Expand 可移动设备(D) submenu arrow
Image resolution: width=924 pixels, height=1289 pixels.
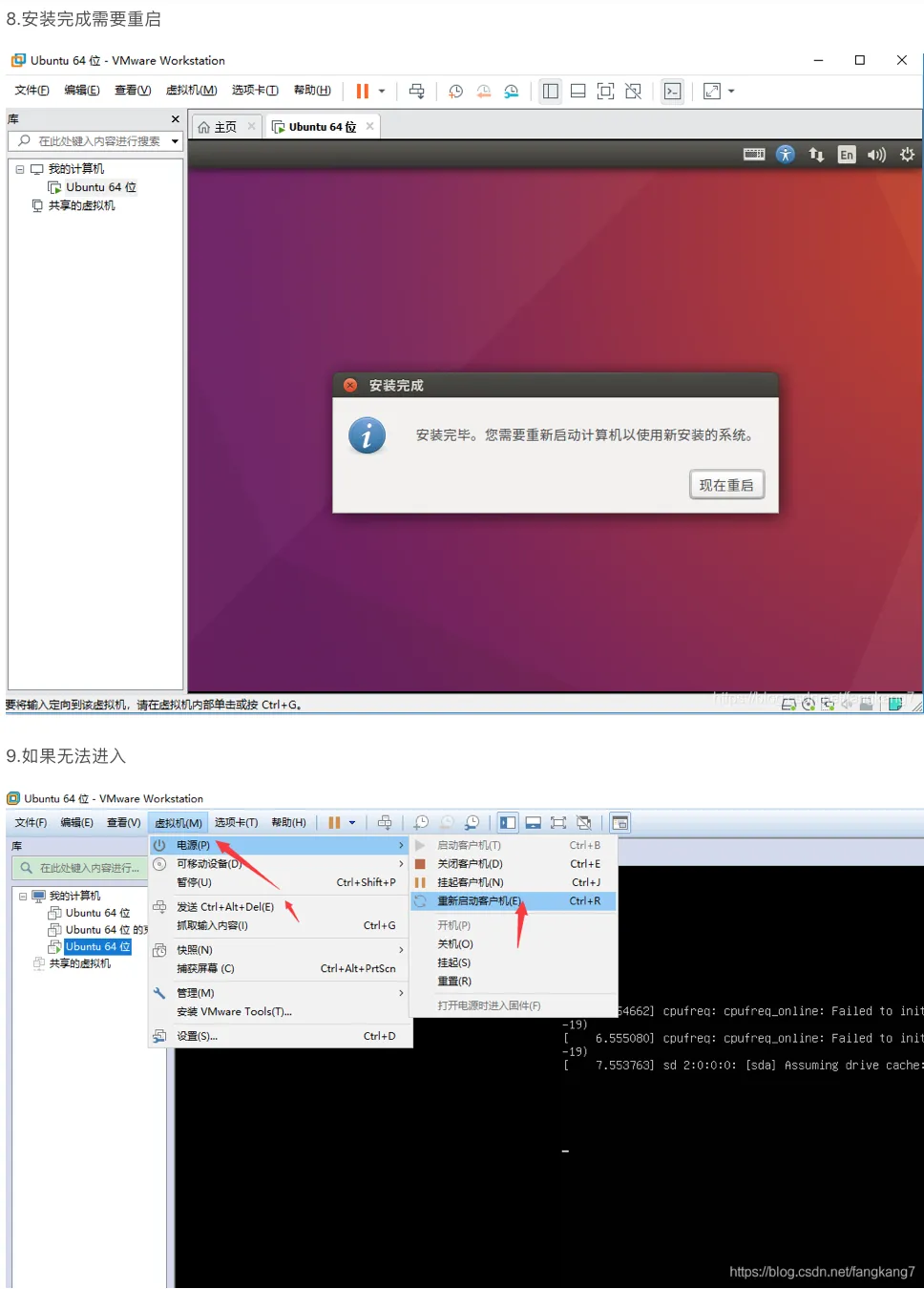tap(401, 864)
